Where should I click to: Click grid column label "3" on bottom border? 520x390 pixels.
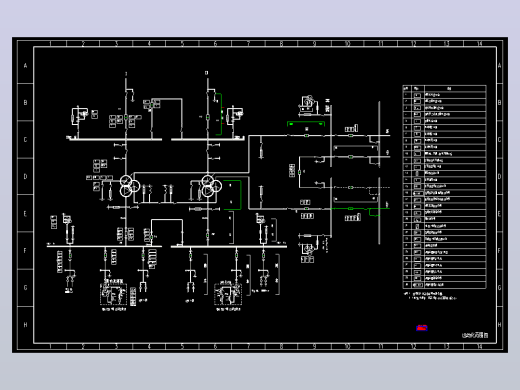116,346
